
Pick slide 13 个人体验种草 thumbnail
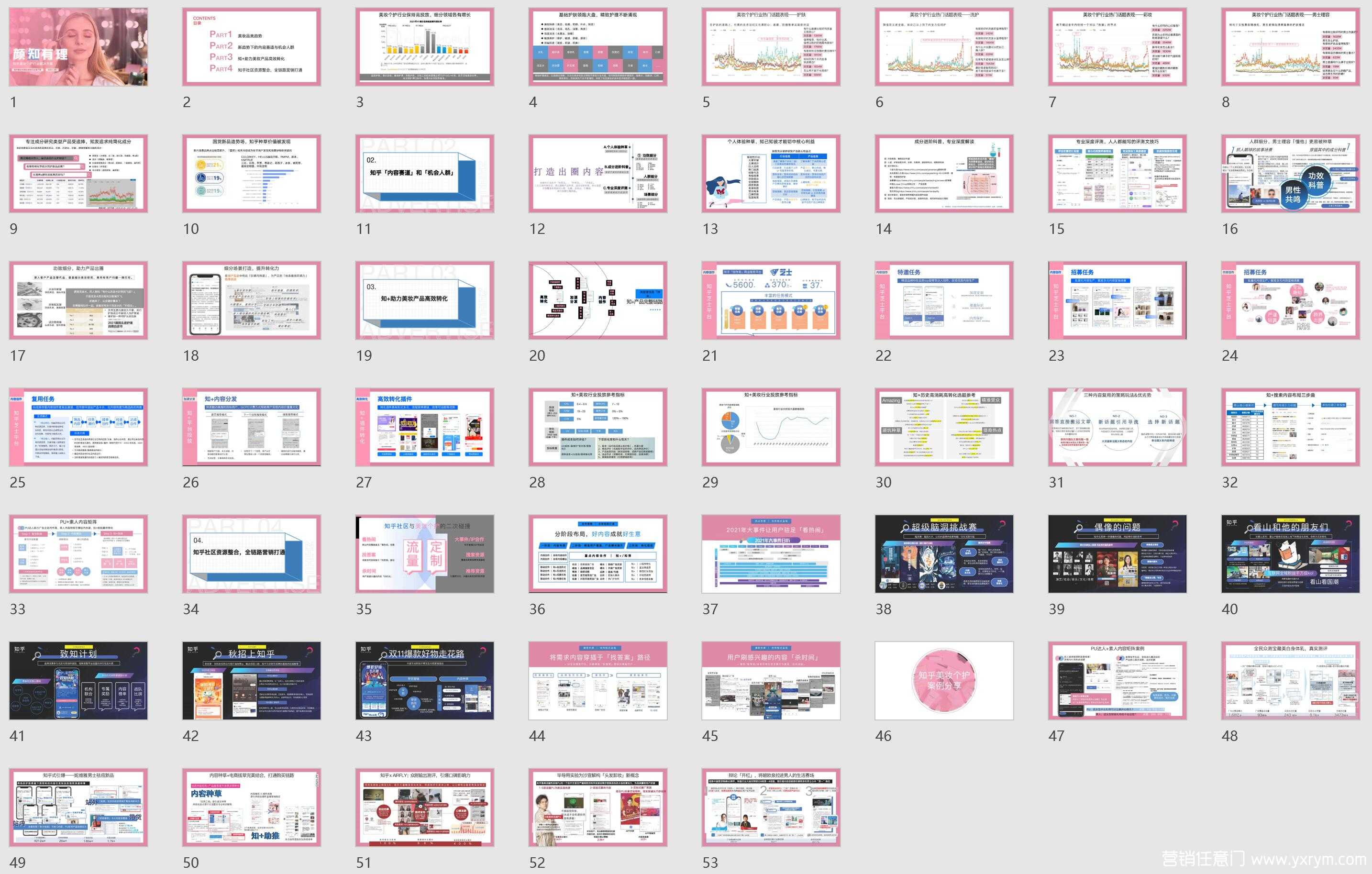tap(771, 174)
